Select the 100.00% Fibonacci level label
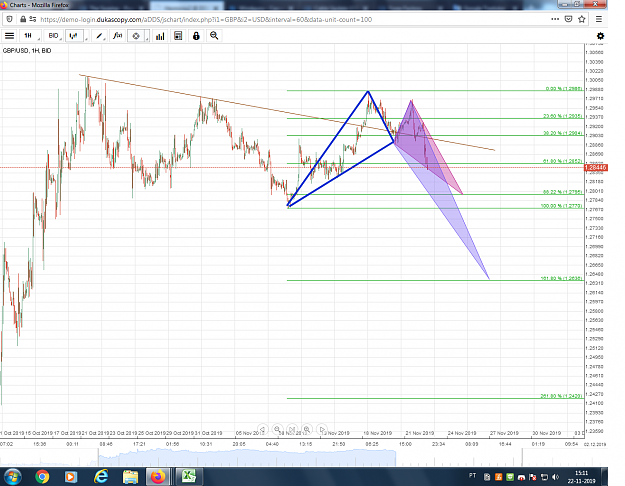625x486 pixels. pyautogui.click(x=561, y=206)
